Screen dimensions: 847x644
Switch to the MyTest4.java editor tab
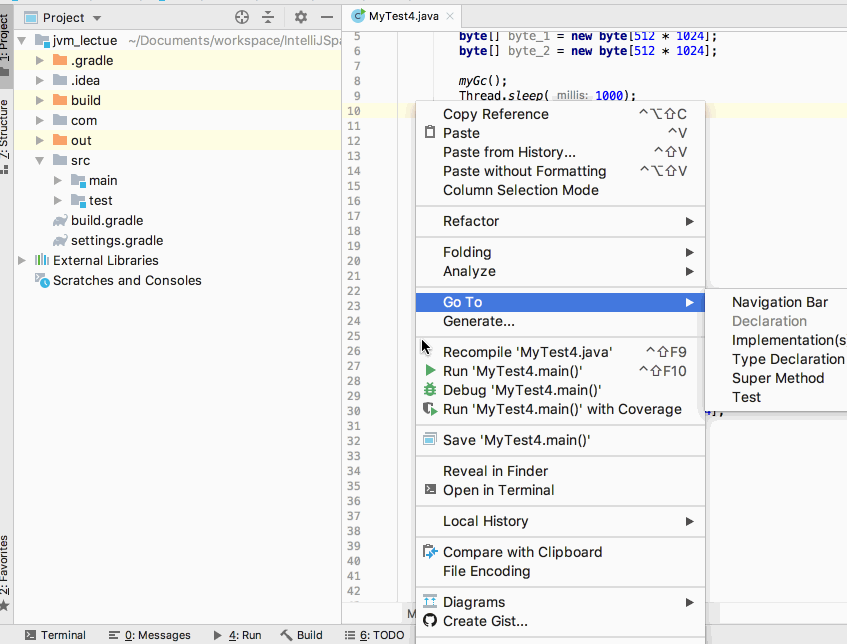pyautogui.click(x=400, y=16)
